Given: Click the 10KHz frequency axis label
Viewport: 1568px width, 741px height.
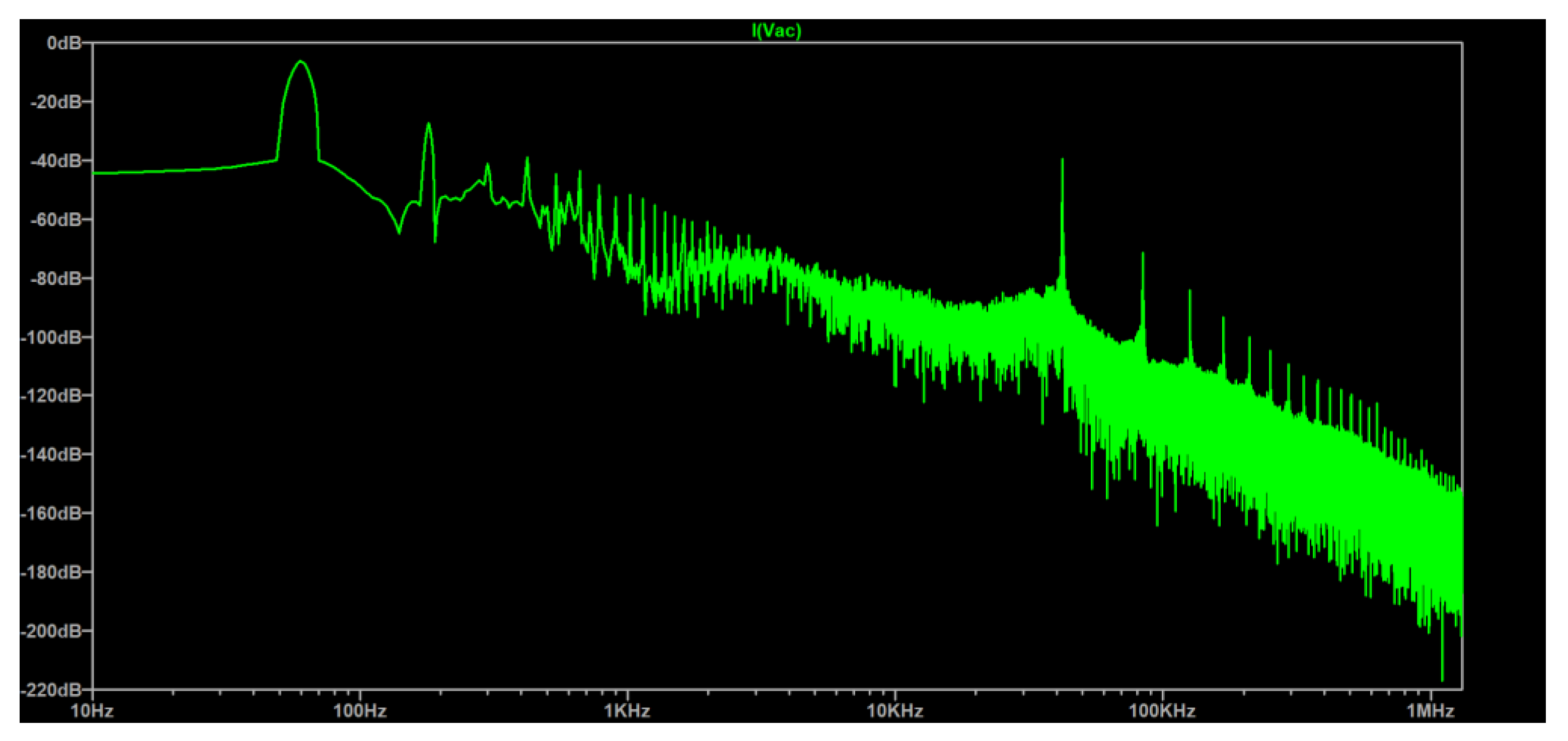Looking at the screenshot, I should pos(895,711).
